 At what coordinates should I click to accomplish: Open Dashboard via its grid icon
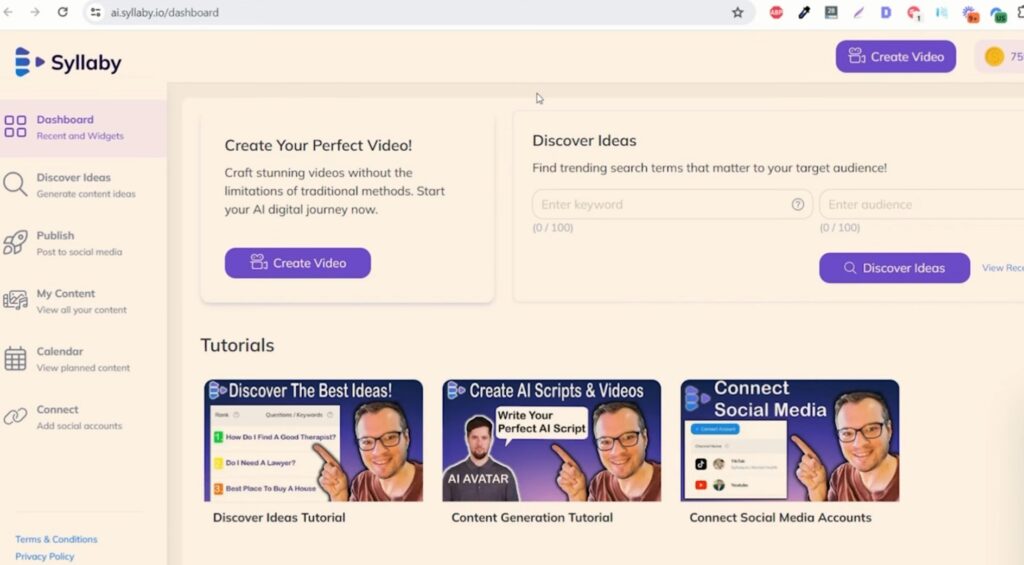15,126
